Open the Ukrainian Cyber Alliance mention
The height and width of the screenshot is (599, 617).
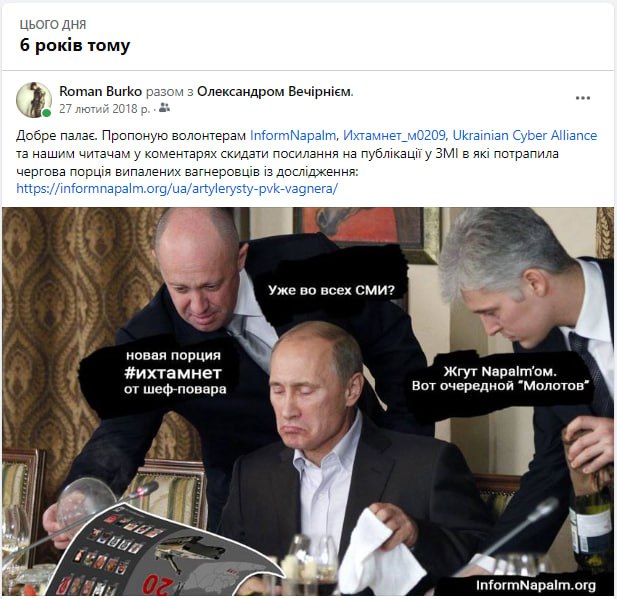[525, 135]
